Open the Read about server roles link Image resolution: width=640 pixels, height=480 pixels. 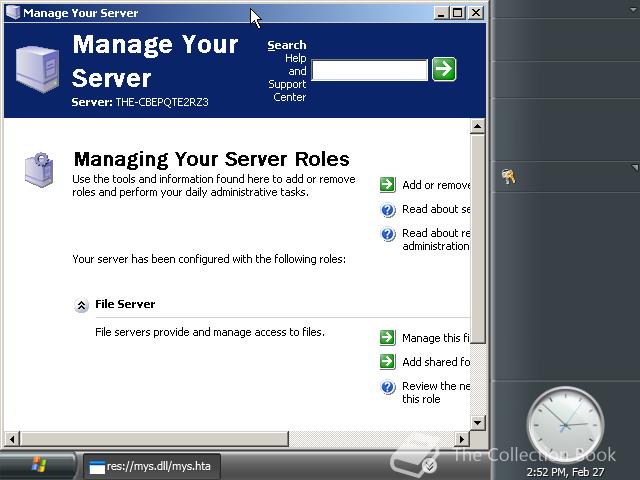pos(436,209)
